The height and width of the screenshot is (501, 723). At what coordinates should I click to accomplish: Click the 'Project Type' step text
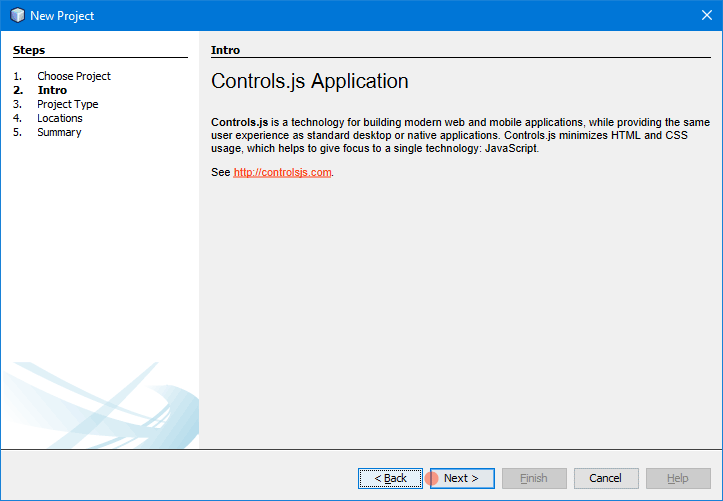(x=68, y=104)
